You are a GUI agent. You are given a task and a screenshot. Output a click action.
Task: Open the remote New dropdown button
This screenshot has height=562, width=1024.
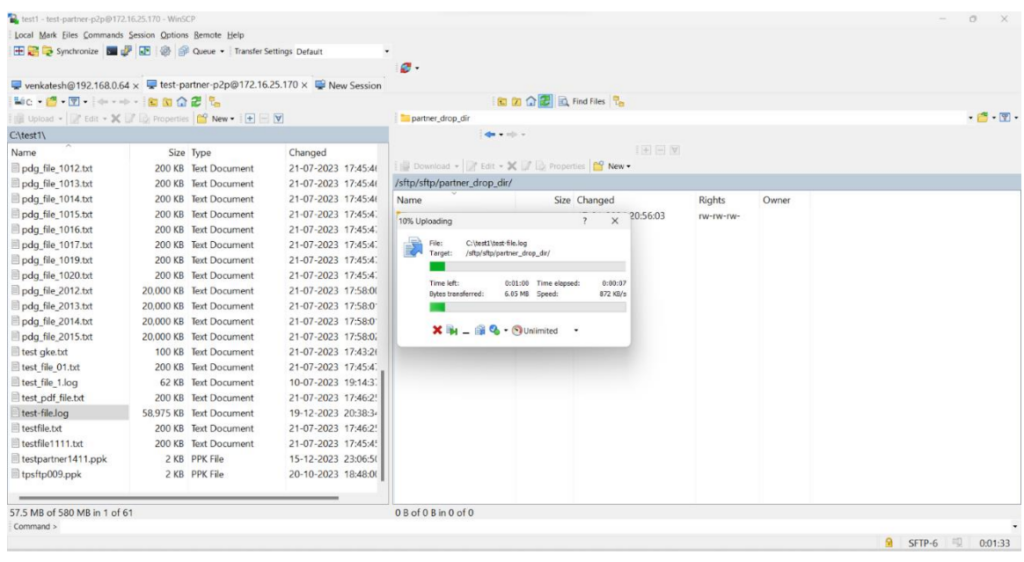coord(615,166)
